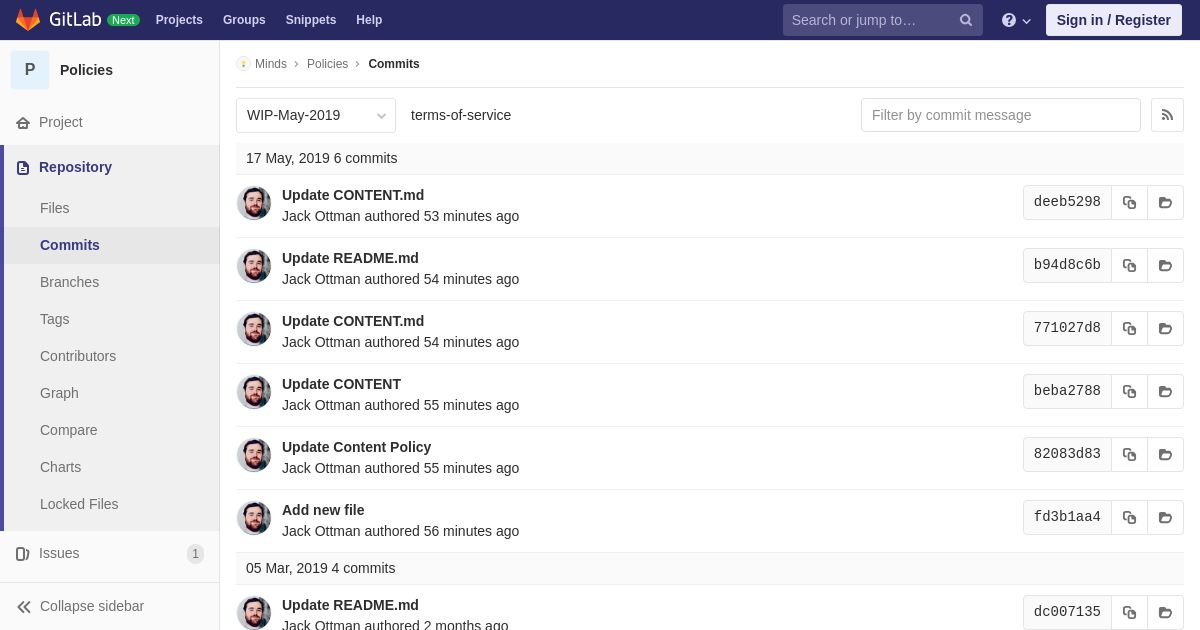The height and width of the screenshot is (630, 1200).
Task: Click the search magnifier icon
Action: pyautogui.click(x=966, y=20)
